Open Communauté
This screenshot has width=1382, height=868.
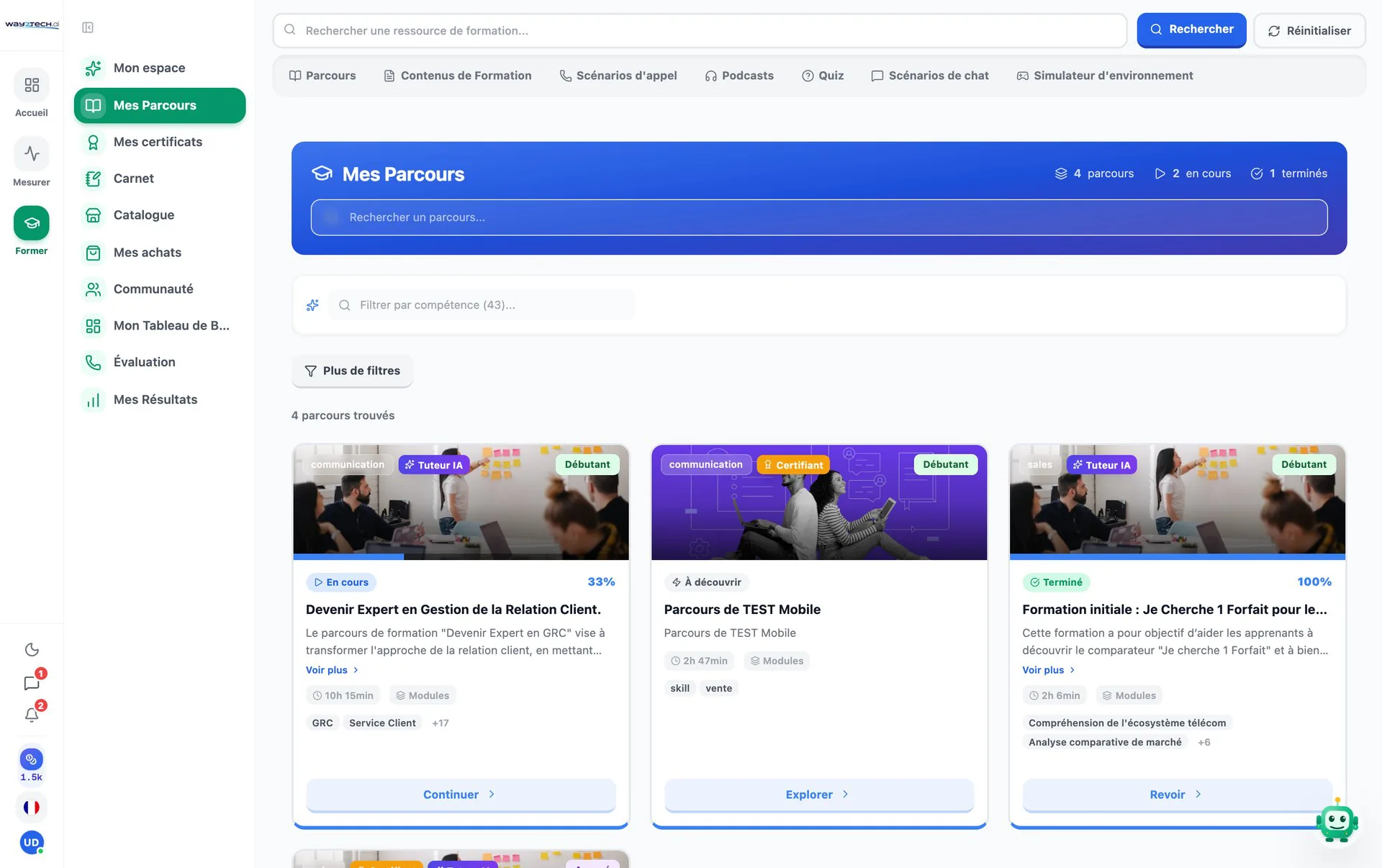click(160, 289)
